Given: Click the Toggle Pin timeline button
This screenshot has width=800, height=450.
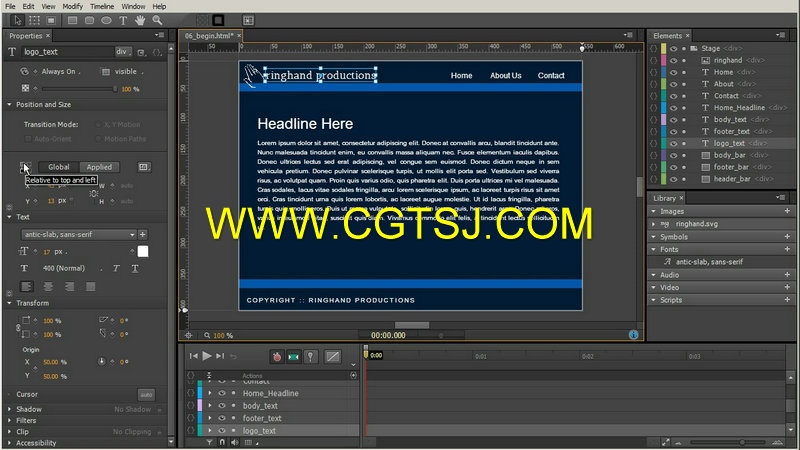Looking at the screenshot, I should coord(311,356).
